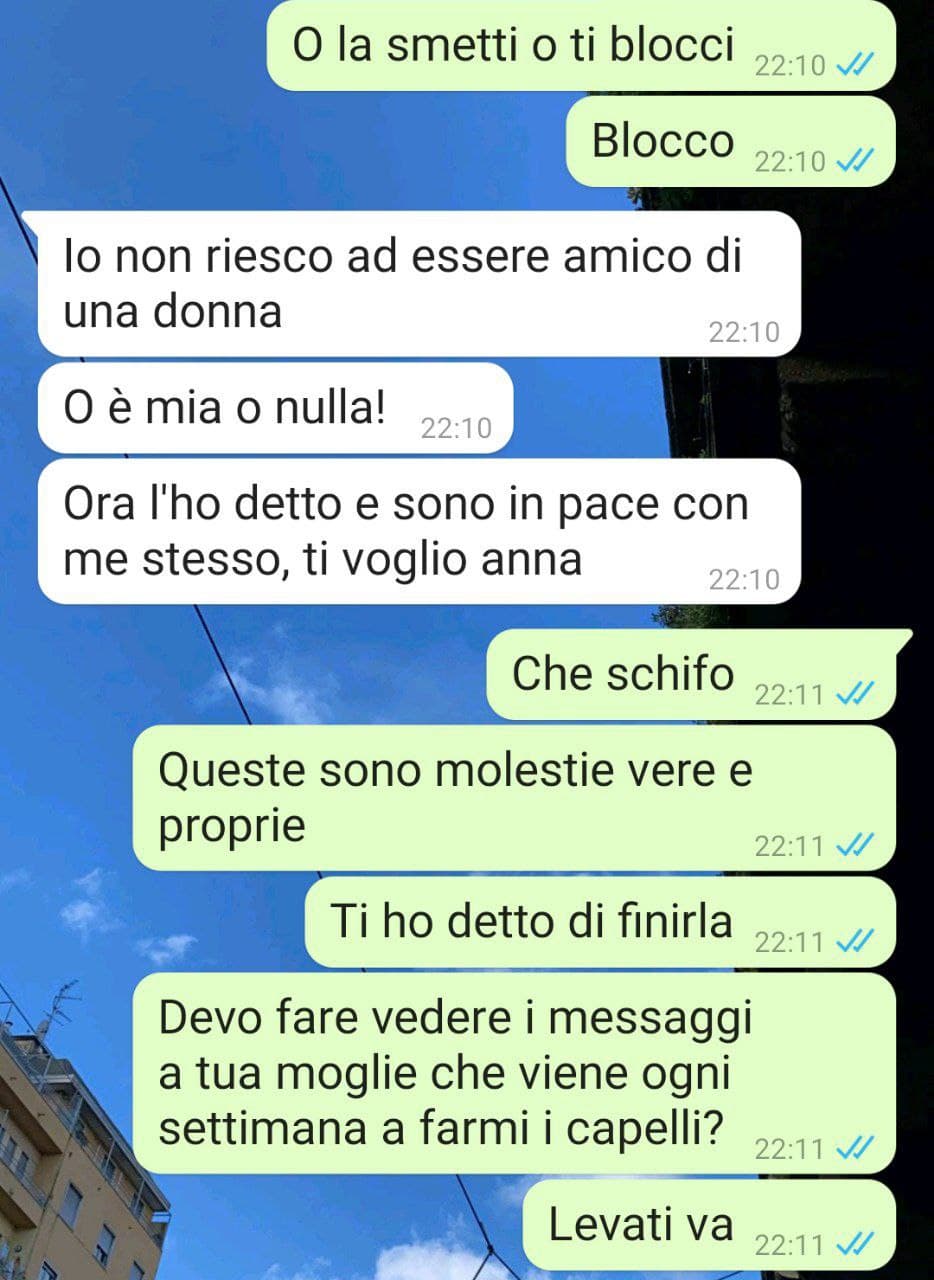The height and width of the screenshot is (1280, 934).
Task: Select the message about 'tua moglie' and 'capelli'
Action: pos(514,1073)
